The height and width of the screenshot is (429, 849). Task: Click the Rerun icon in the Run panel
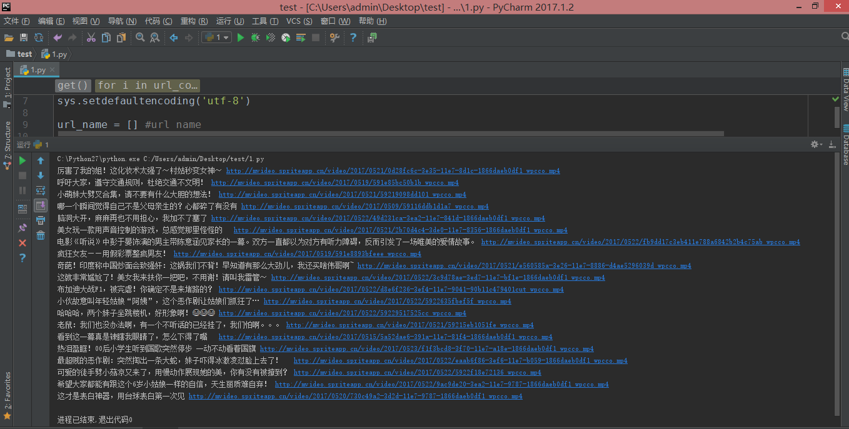[23, 160]
